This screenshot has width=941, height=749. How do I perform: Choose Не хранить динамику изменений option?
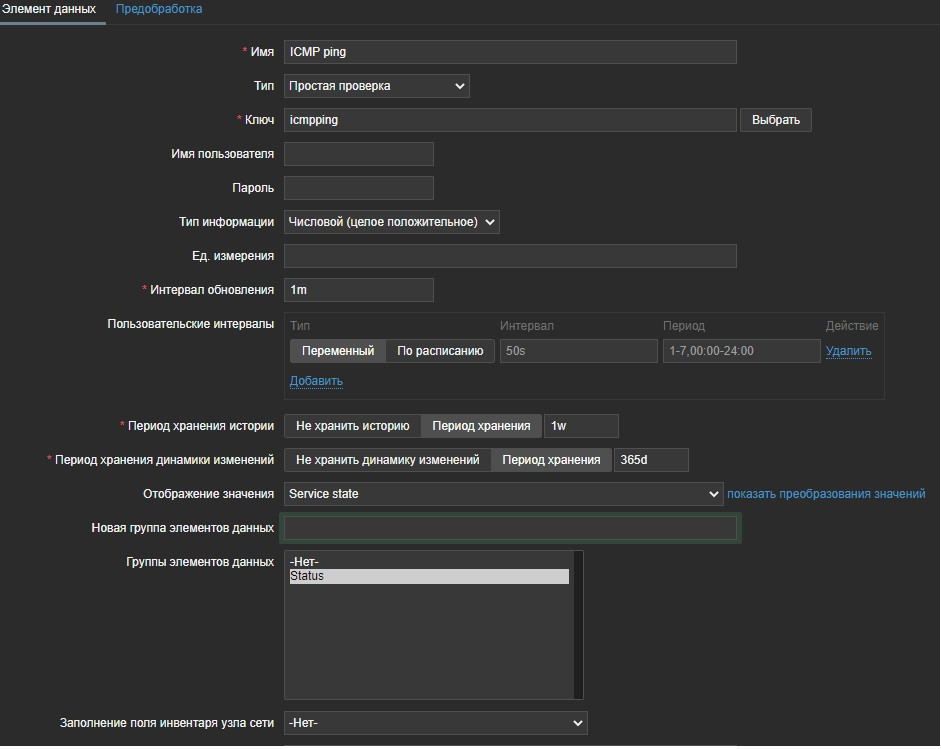point(388,460)
